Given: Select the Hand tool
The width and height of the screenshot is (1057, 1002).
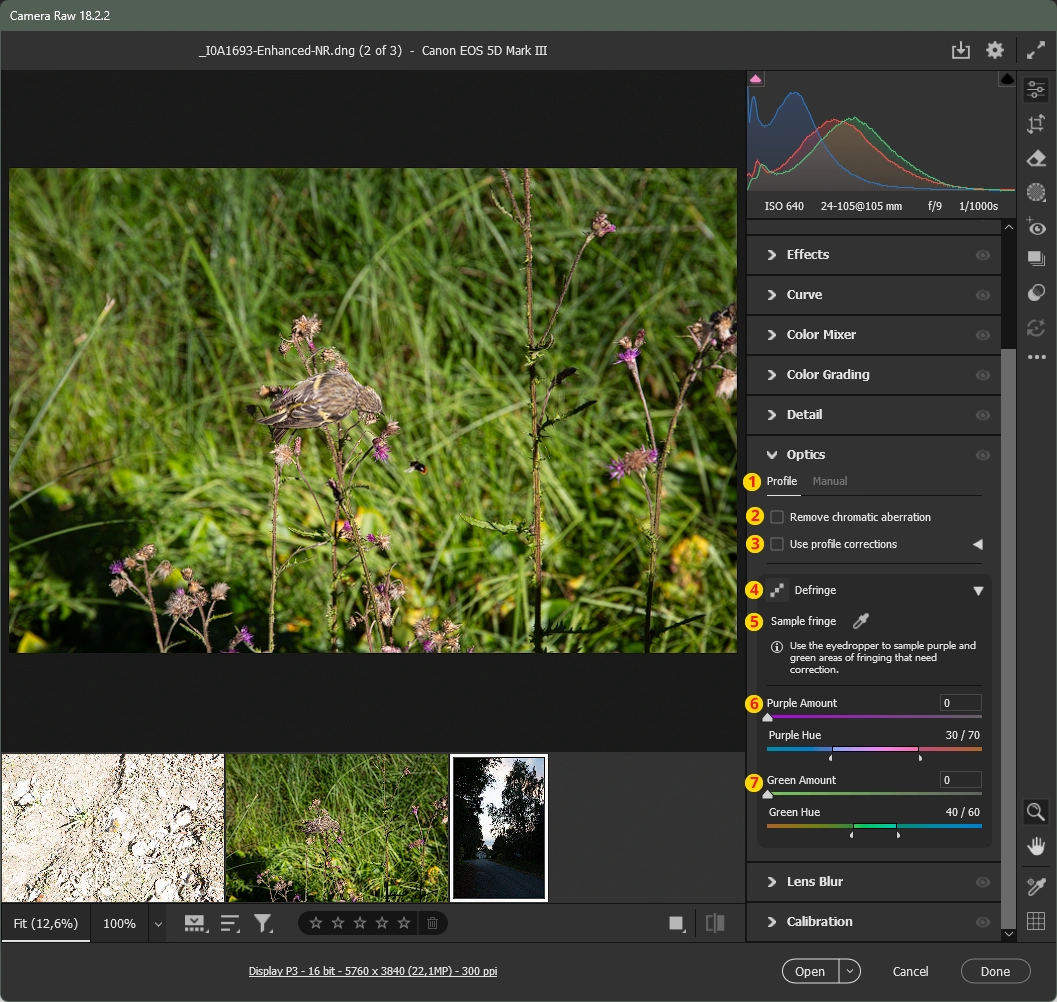Looking at the screenshot, I should (x=1036, y=847).
